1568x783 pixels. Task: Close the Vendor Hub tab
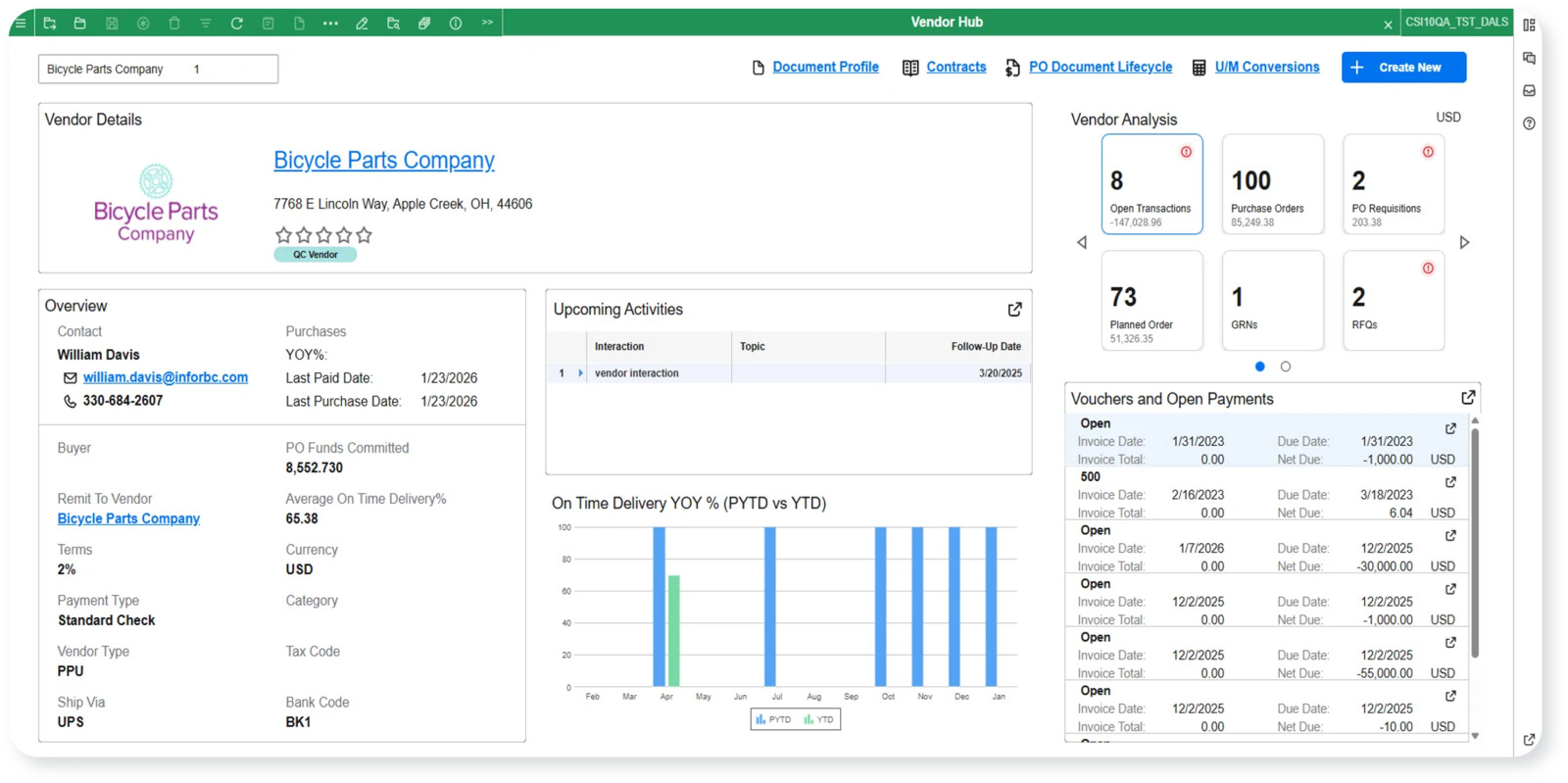1388,24
